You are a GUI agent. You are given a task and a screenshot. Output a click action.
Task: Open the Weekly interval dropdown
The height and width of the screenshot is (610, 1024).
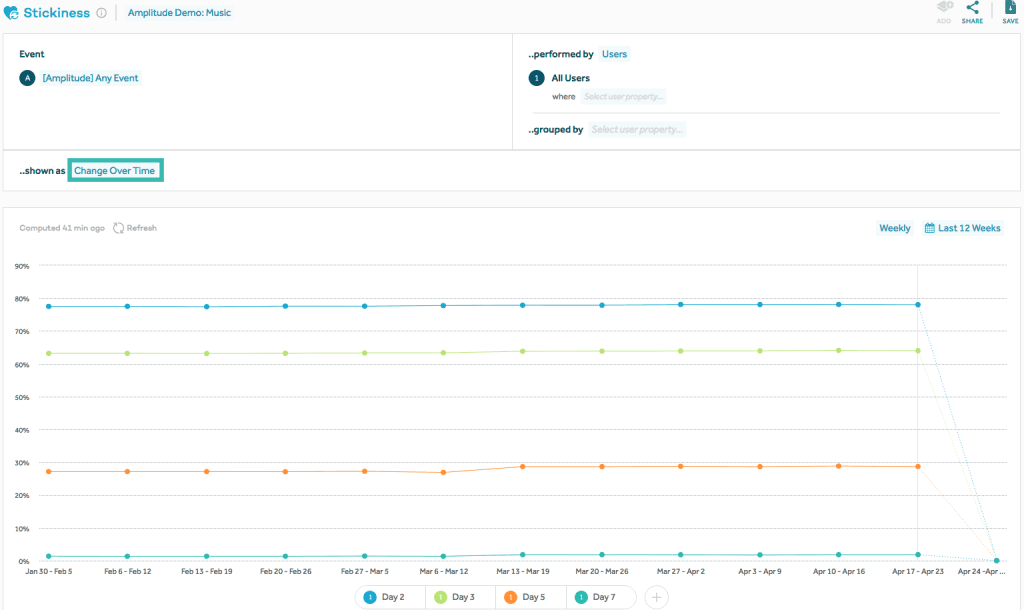tap(894, 228)
